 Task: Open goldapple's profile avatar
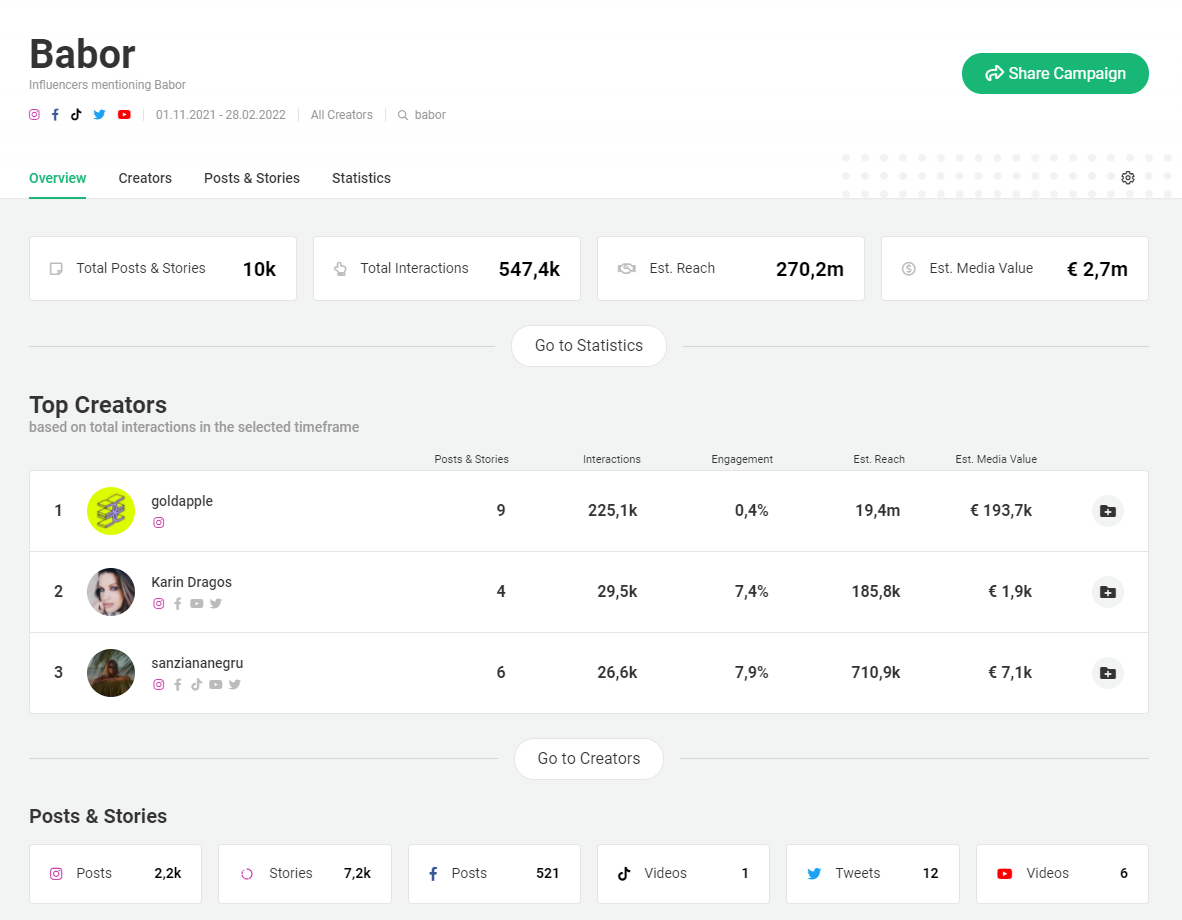click(111, 511)
